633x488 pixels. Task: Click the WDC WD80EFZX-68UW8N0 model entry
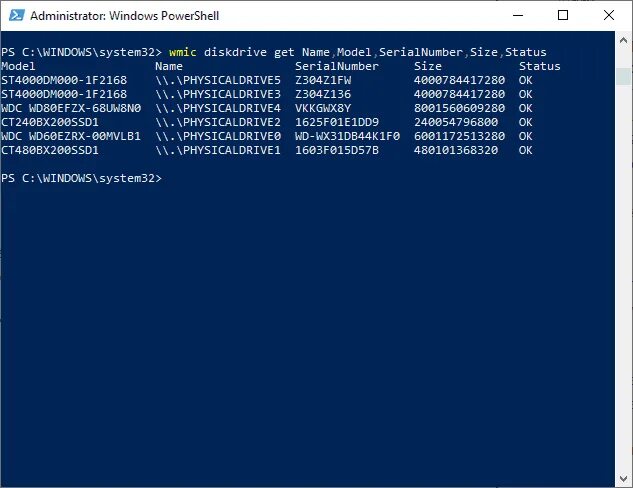71,108
